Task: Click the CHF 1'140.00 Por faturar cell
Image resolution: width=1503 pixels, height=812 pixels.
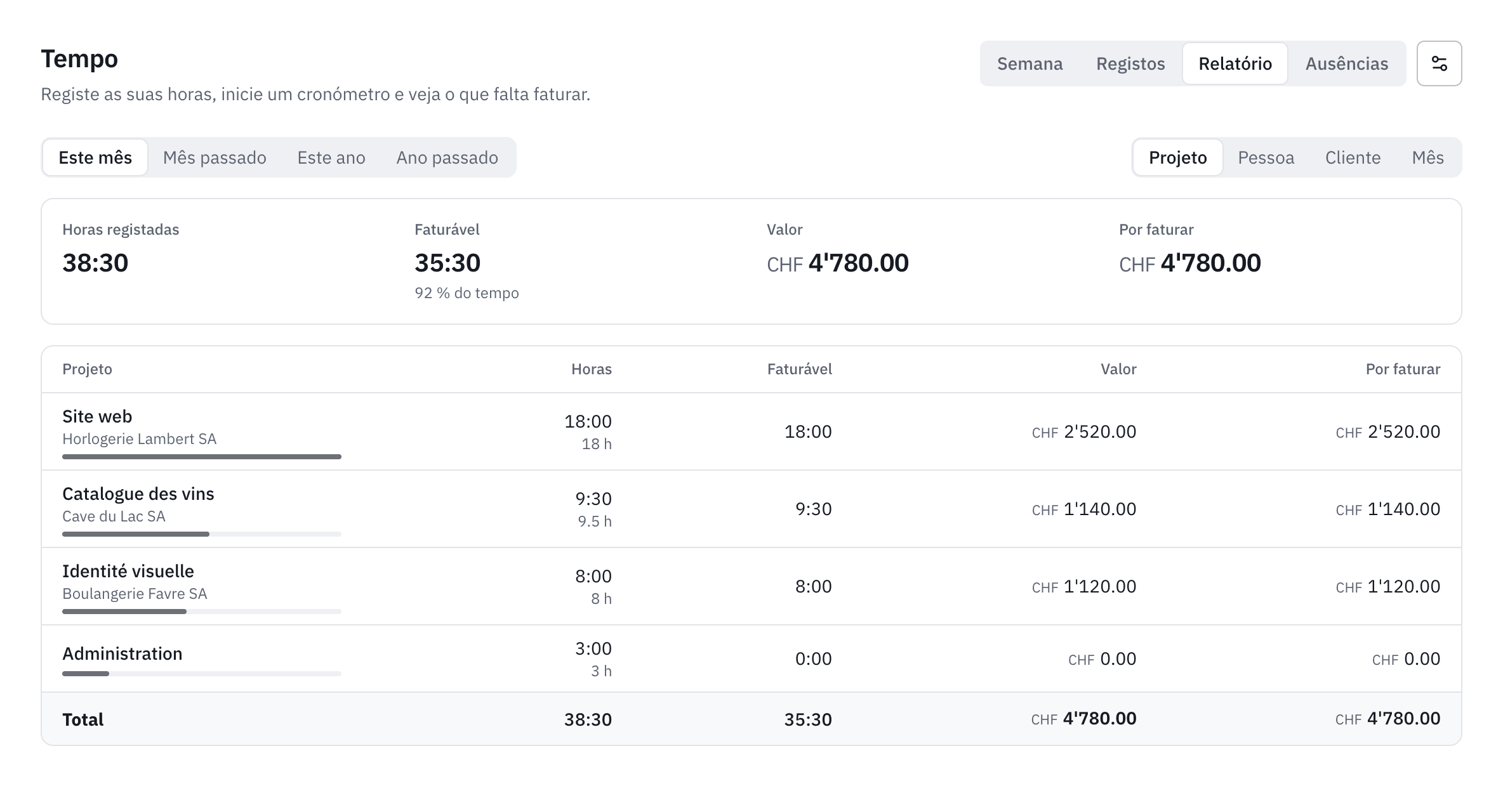Action: (1388, 509)
